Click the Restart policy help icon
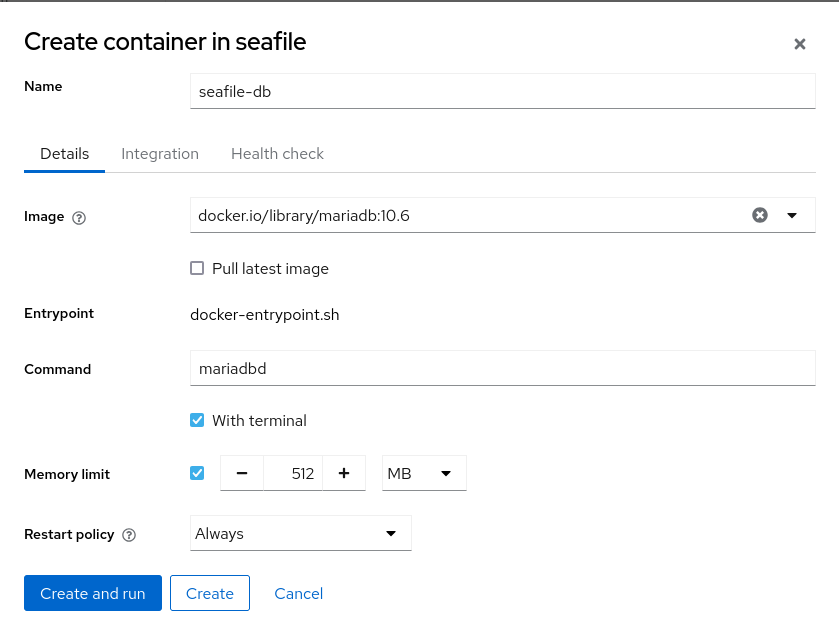 pyautogui.click(x=129, y=535)
